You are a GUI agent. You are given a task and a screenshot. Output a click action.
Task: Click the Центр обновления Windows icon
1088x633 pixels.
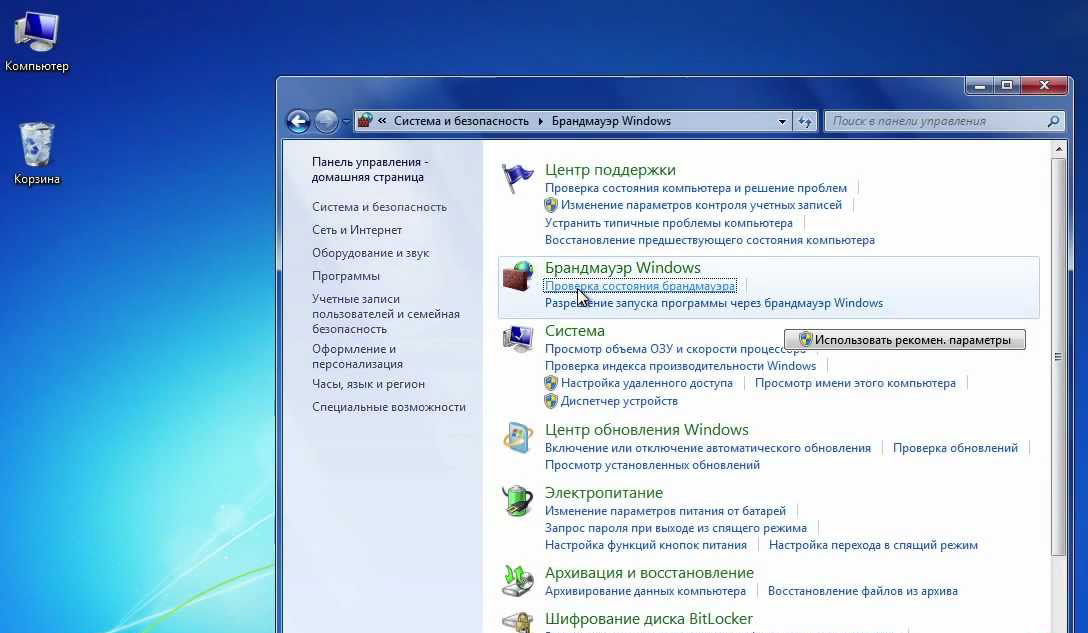518,438
